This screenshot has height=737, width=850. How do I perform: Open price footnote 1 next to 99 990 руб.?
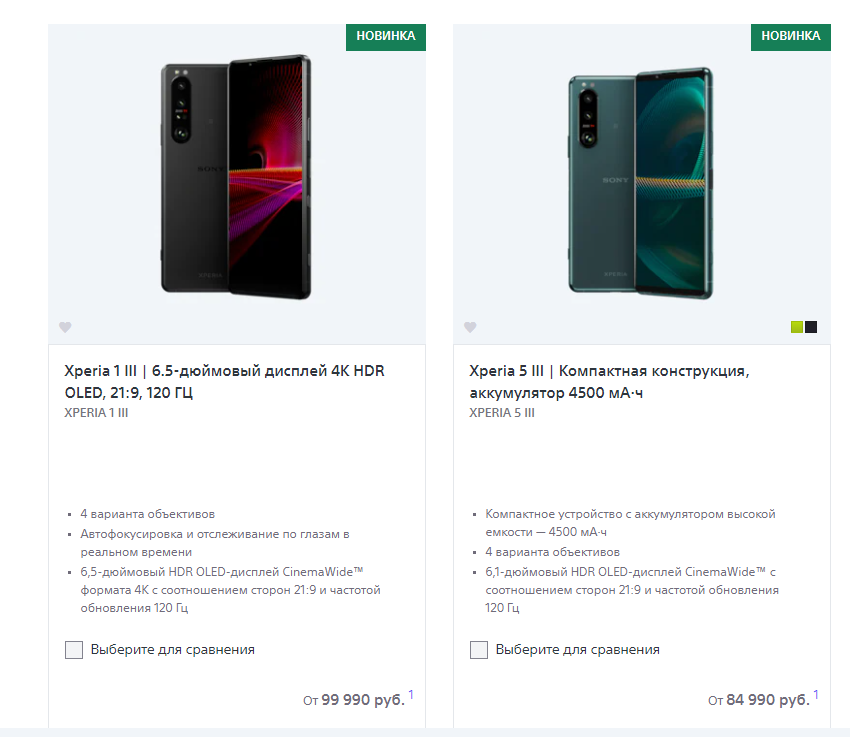coord(411,694)
